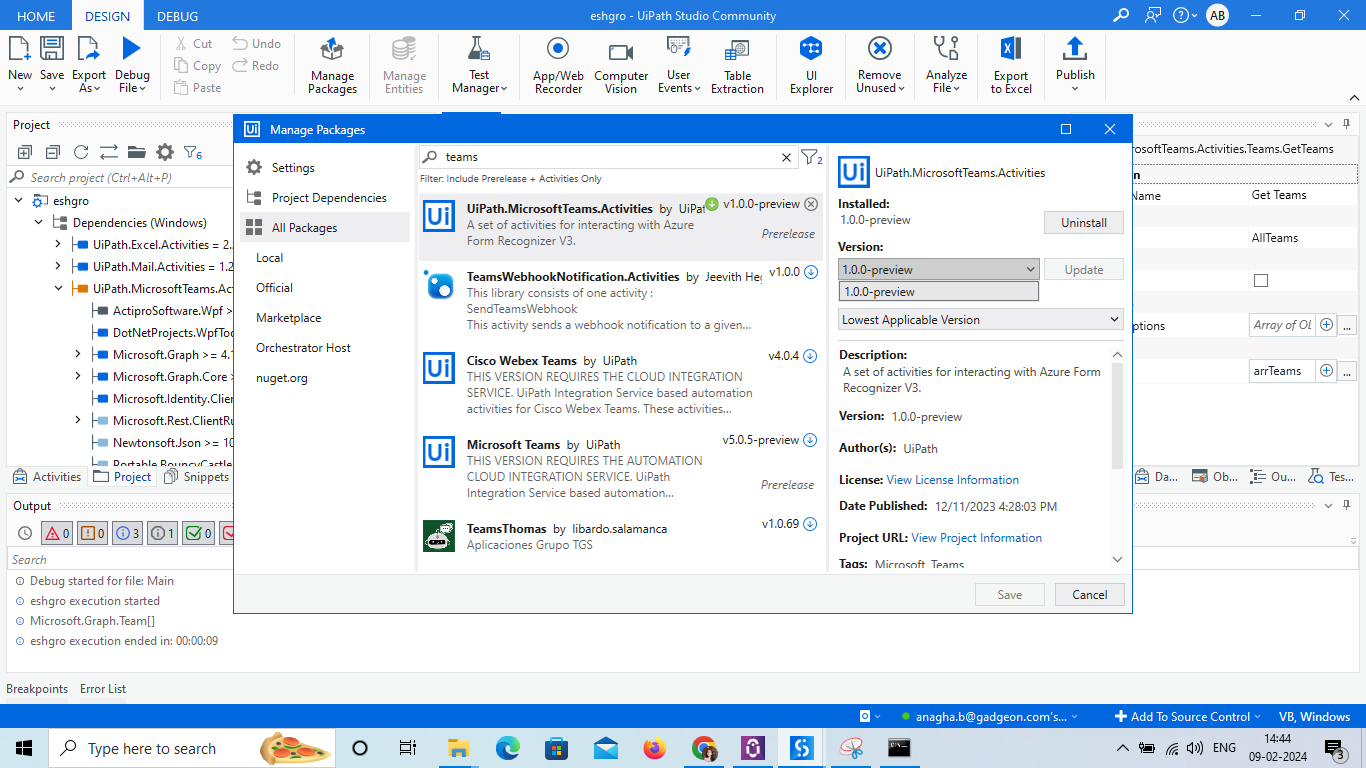The image size is (1366, 768).
Task: Switch to the Snippets panel tab
Action: tap(197, 477)
